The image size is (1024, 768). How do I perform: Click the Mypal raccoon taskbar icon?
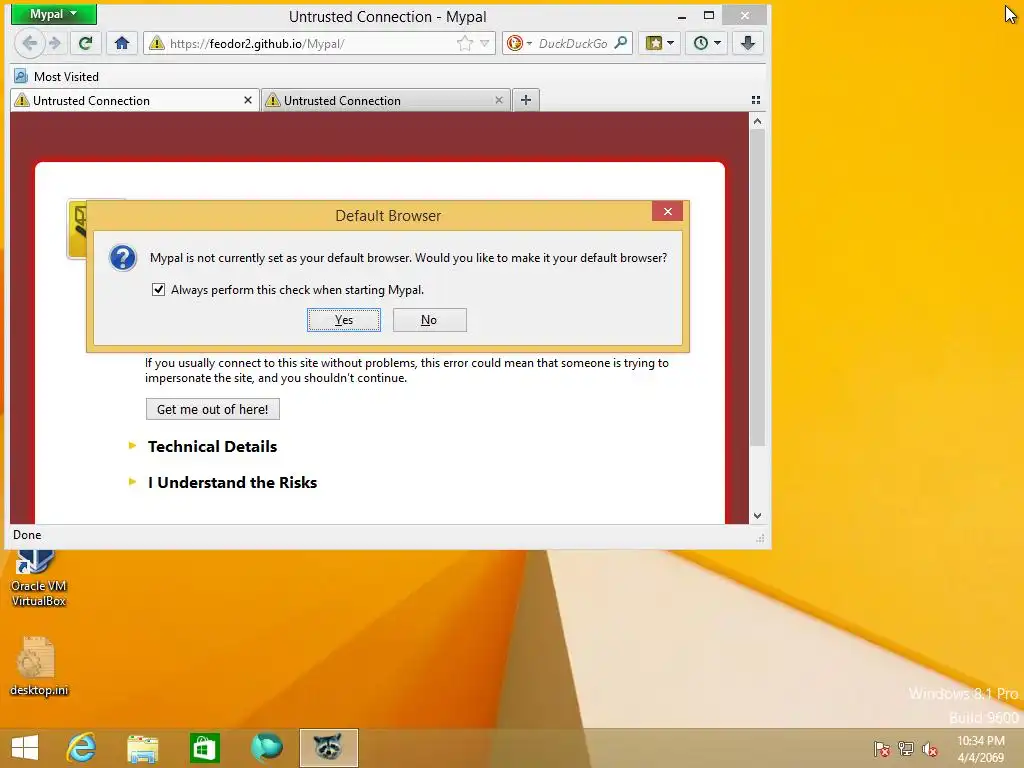click(328, 748)
